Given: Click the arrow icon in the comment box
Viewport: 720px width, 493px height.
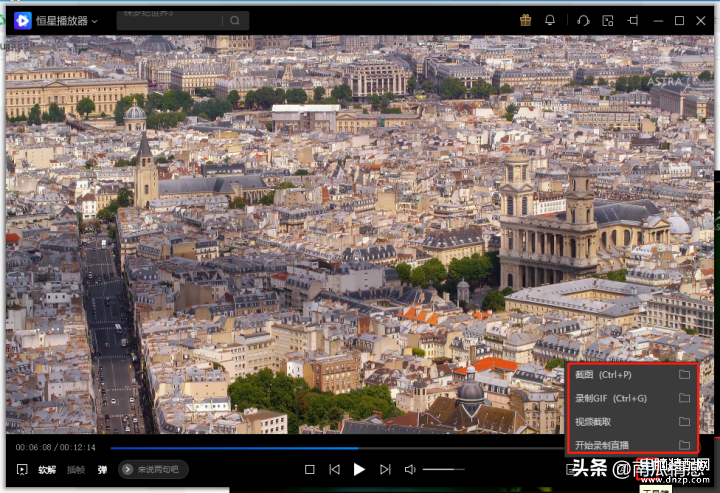Looking at the screenshot, I should tap(128, 470).
